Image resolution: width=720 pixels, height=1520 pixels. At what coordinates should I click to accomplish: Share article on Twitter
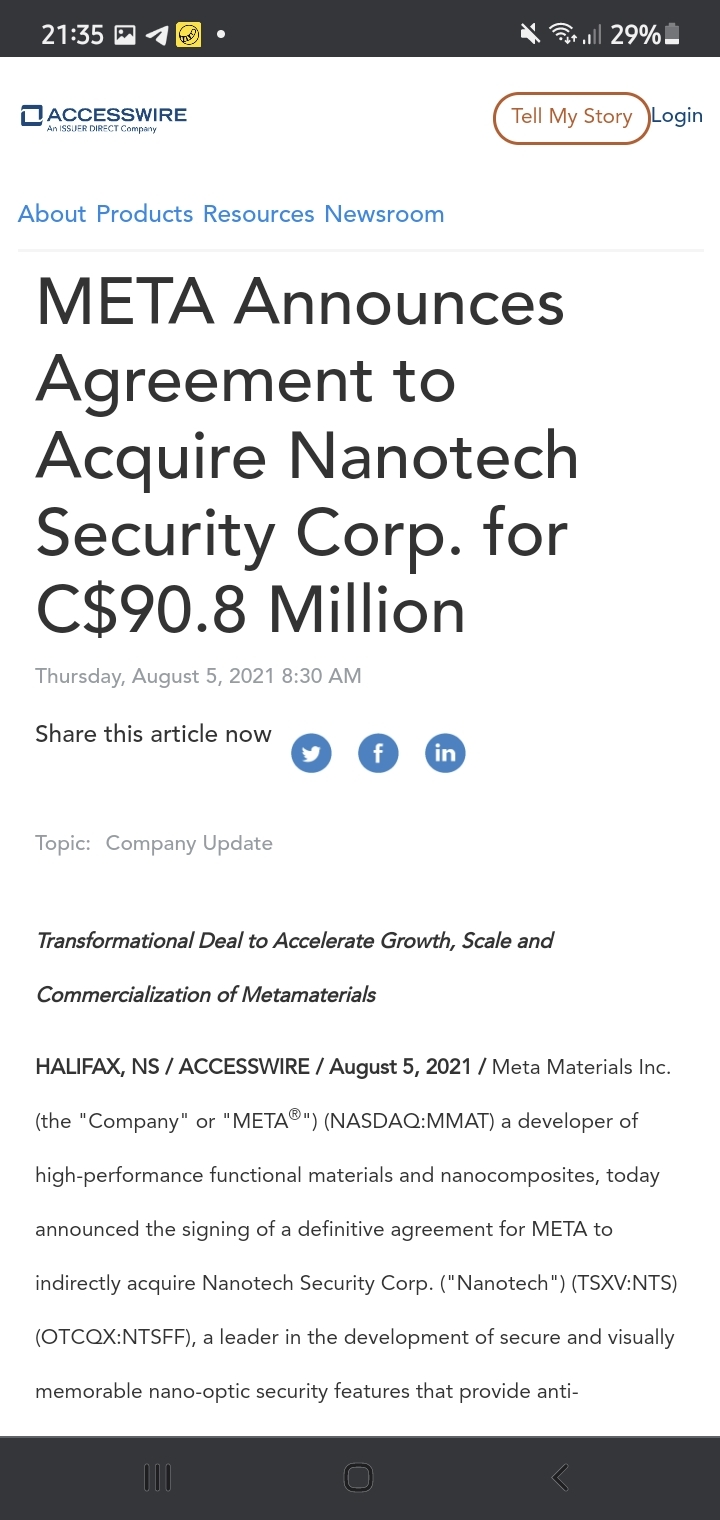[311, 753]
